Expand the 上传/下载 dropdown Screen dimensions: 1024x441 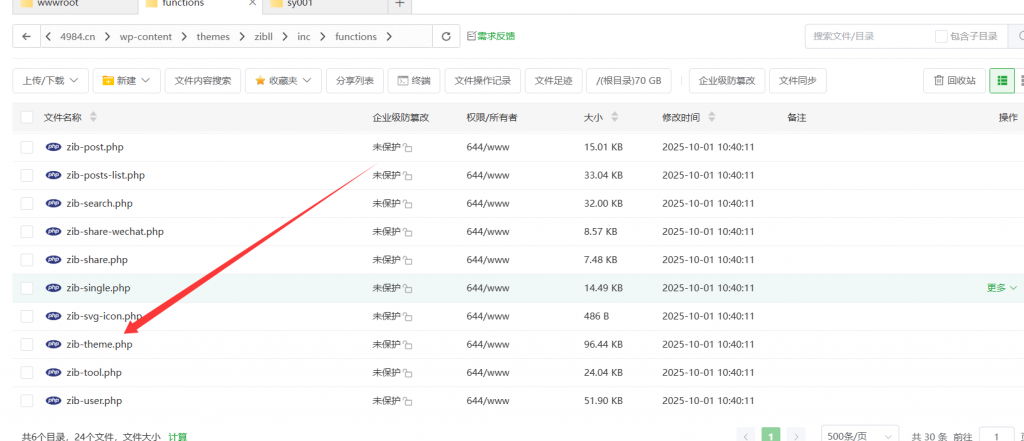pos(50,80)
